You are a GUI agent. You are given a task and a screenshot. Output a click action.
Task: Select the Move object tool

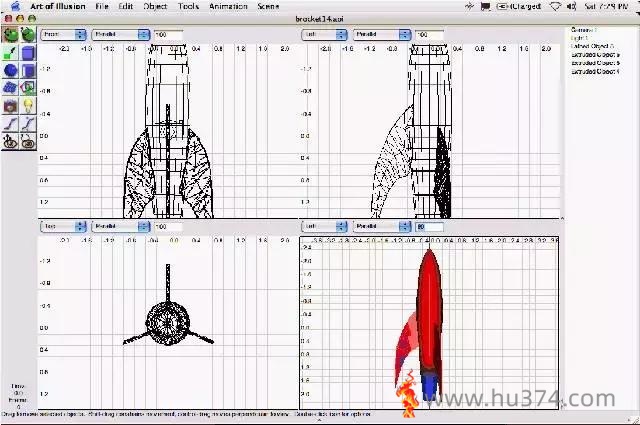pos(10,35)
